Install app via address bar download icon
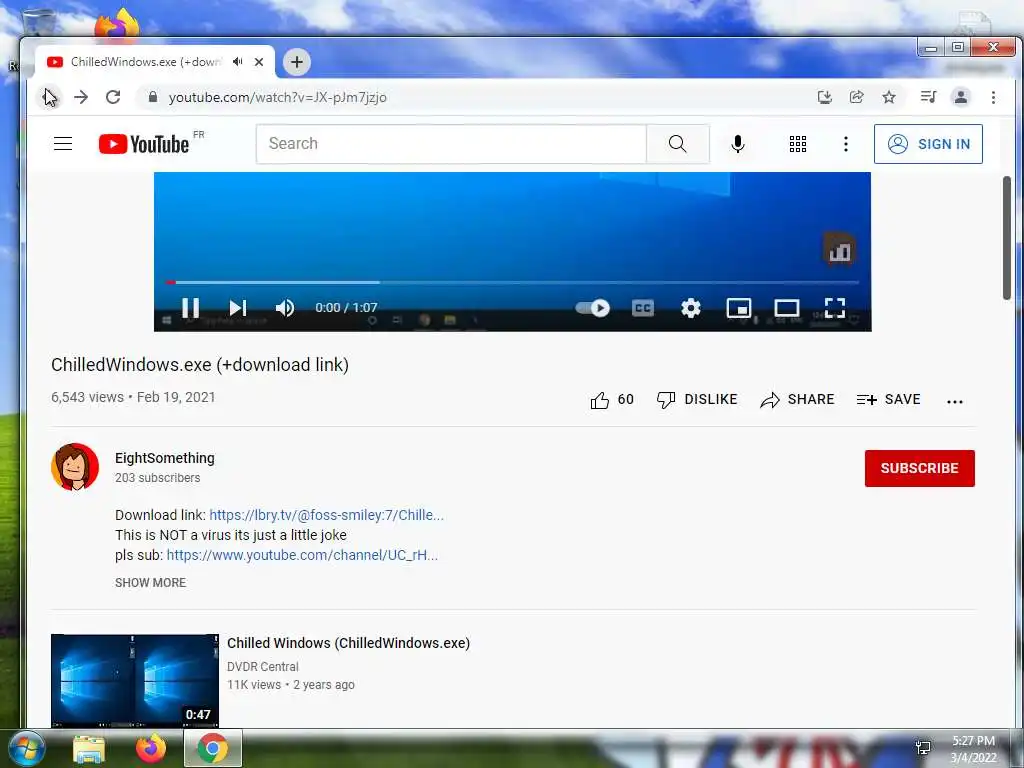 825,97
